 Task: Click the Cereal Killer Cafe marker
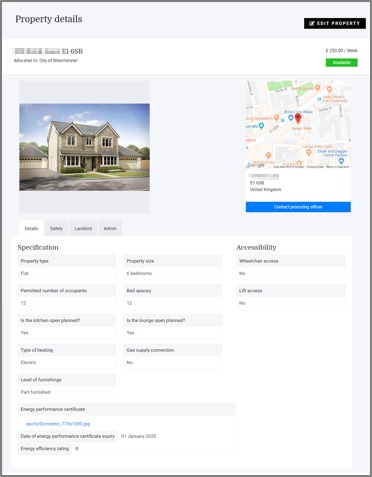click(309, 152)
